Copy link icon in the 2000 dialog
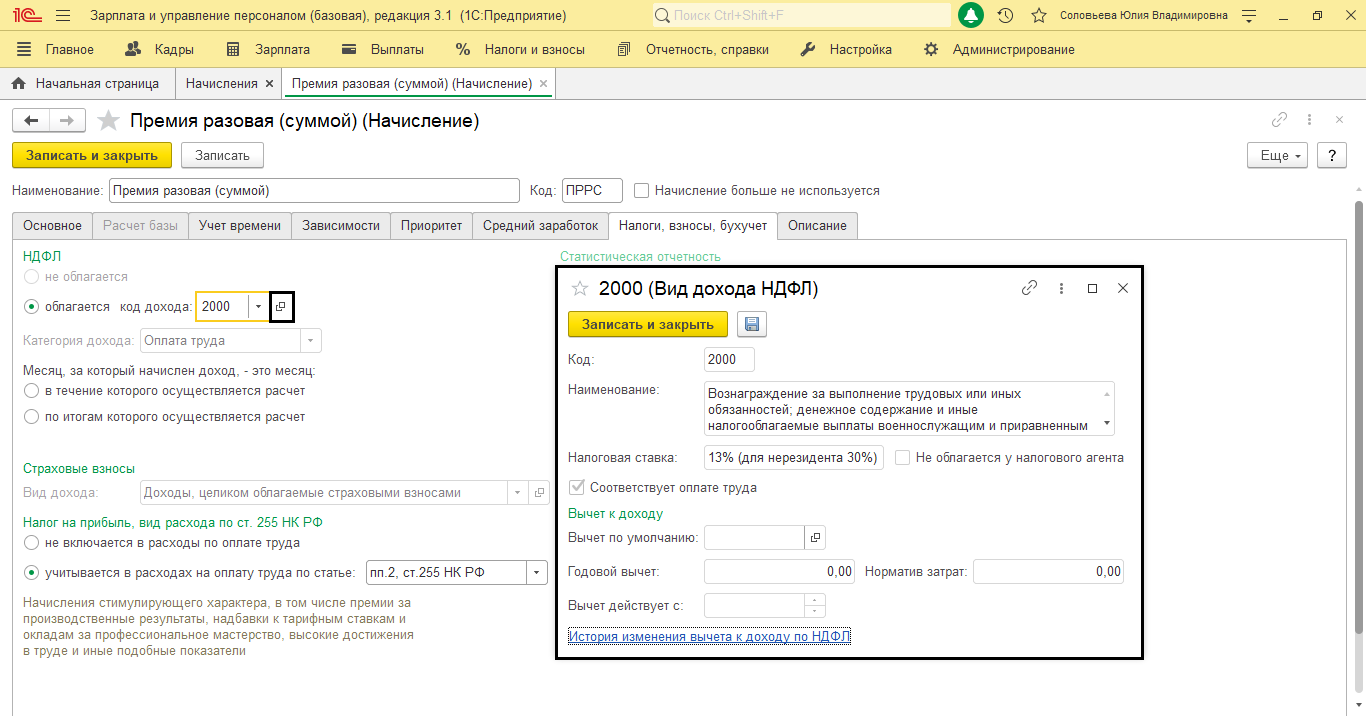The width and height of the screenshot is (1366, 728). pos(1029,288)
